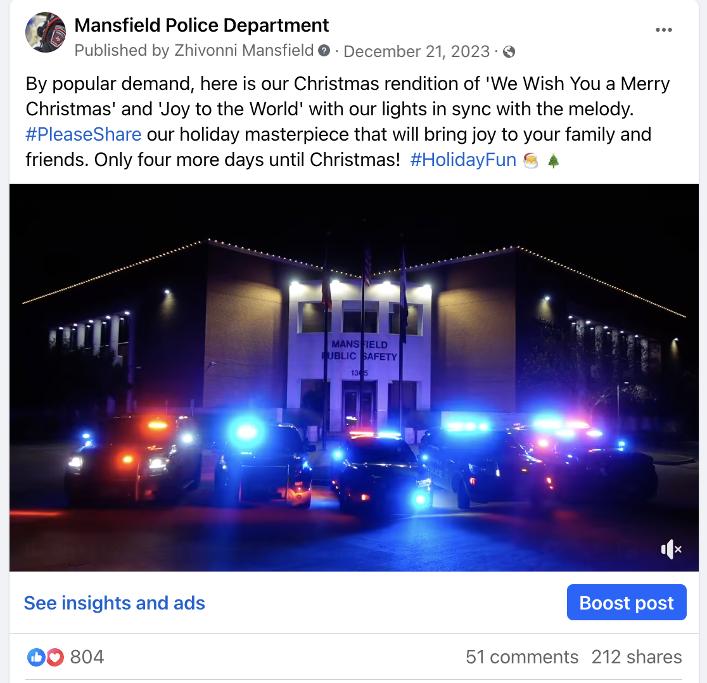Click the red Love heart reaction icon

(x=55, y=657)
